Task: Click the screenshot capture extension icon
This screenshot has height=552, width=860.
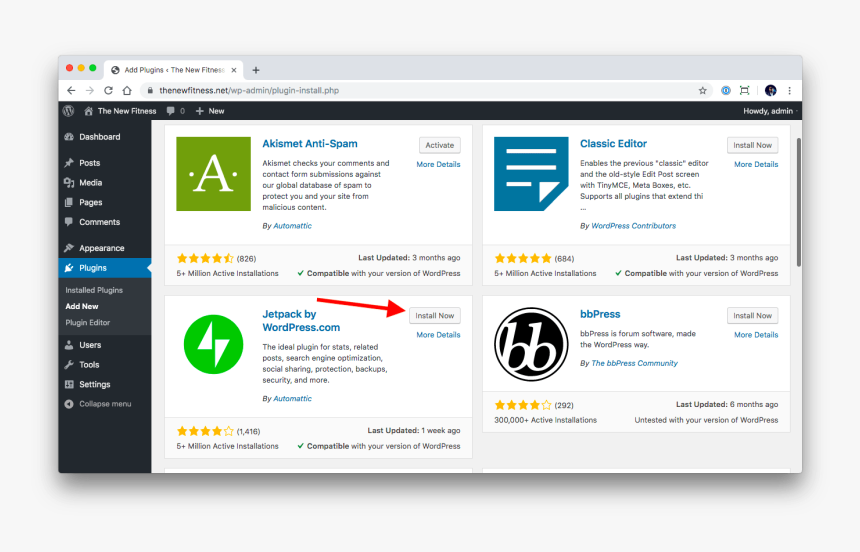Action: (x=744, y=91)
